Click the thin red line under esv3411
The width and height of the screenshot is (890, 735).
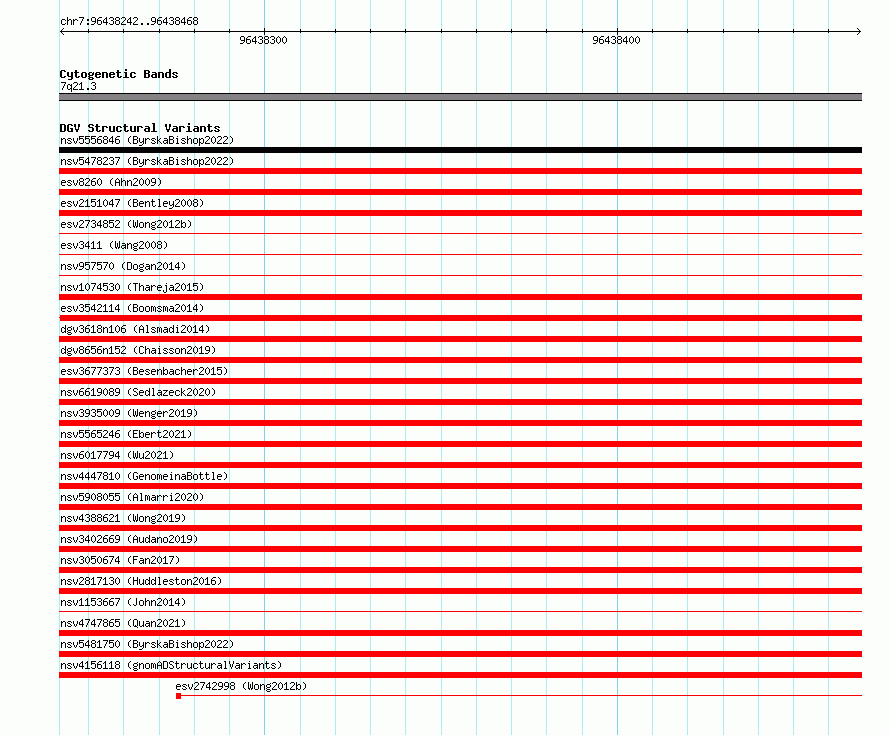(x=460, y=254)
